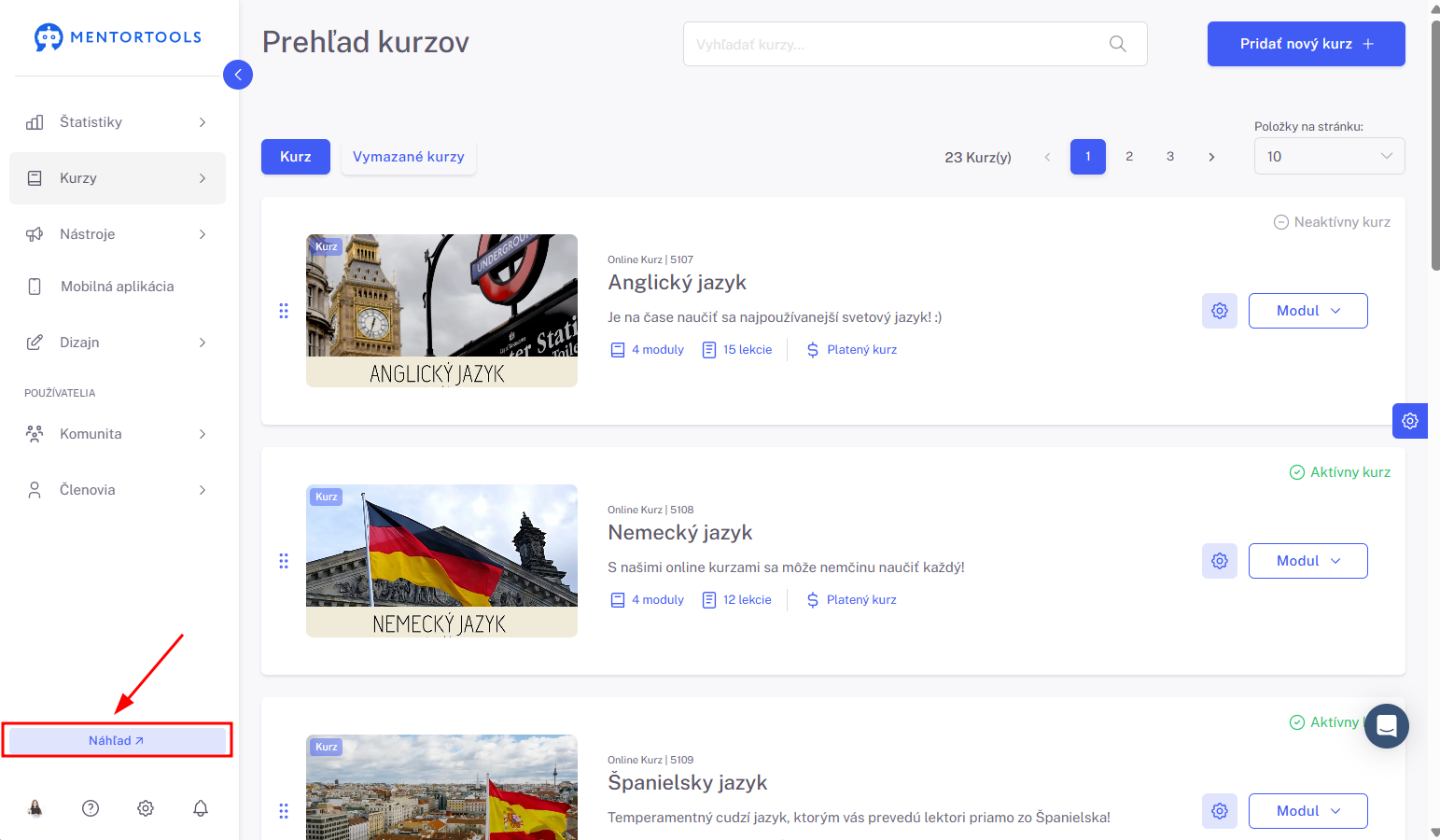
Task: Click the notification bell icon
Action: [201, 808]
